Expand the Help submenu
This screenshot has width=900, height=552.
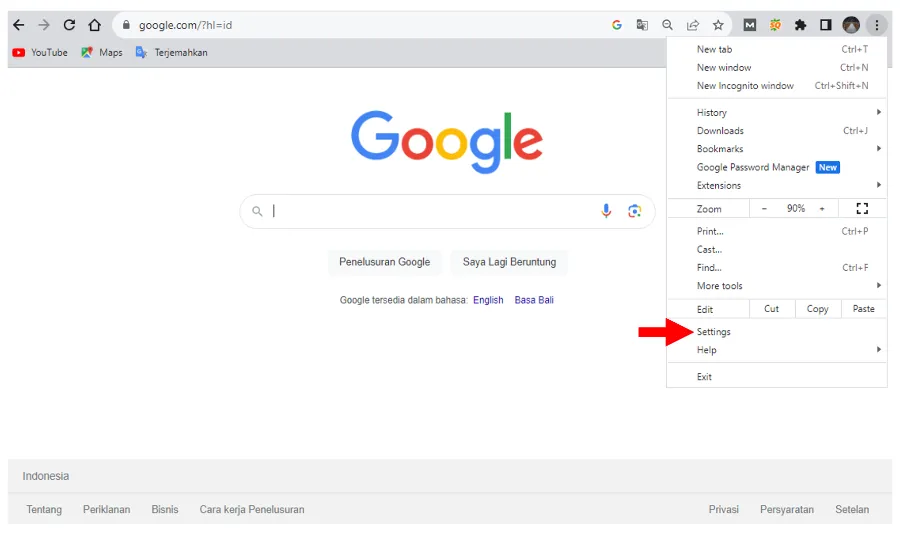click(x=777, y=350)
